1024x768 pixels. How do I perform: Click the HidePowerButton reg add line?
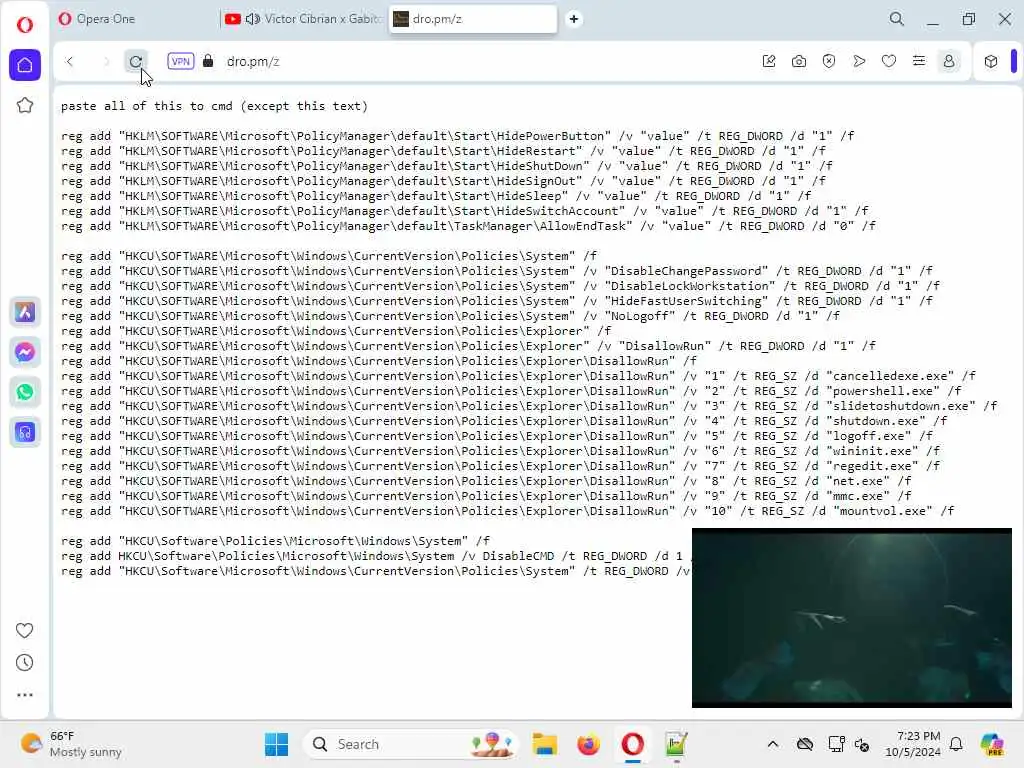(x=457, y=136)
